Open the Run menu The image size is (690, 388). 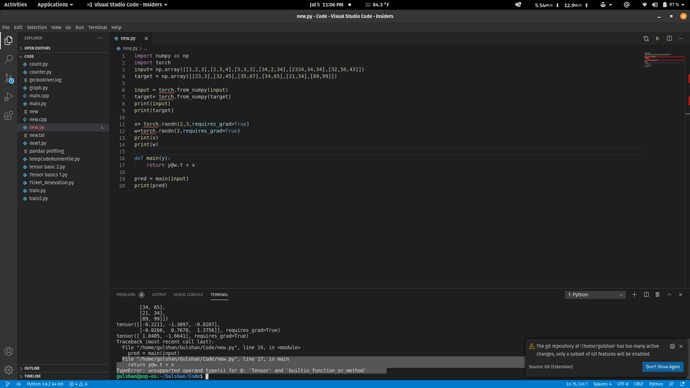click(x=79, y=27)
